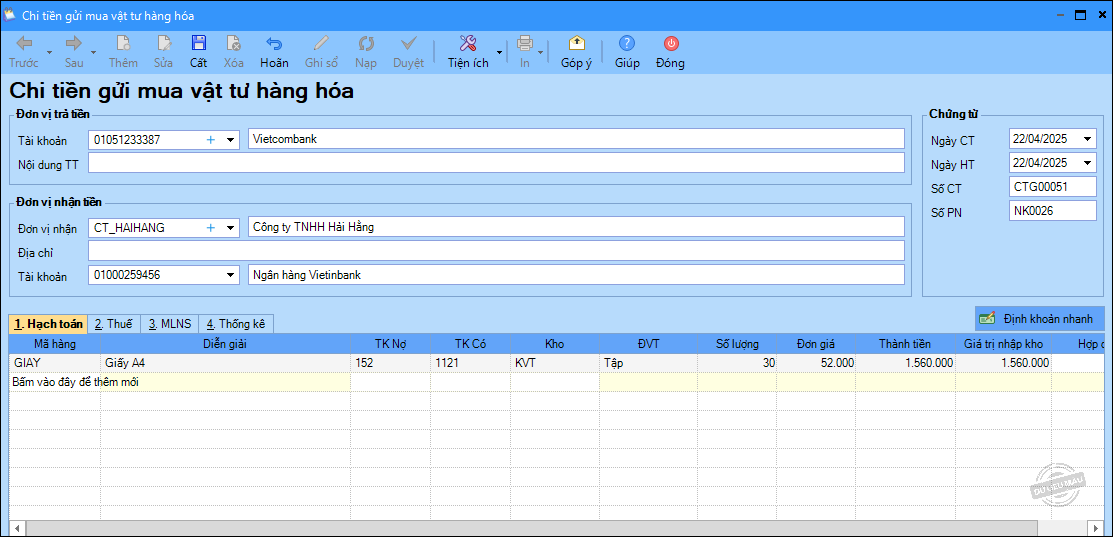Click the Định khoản nhanh button
This screenshot has height=537, width=1113.
1040,319
